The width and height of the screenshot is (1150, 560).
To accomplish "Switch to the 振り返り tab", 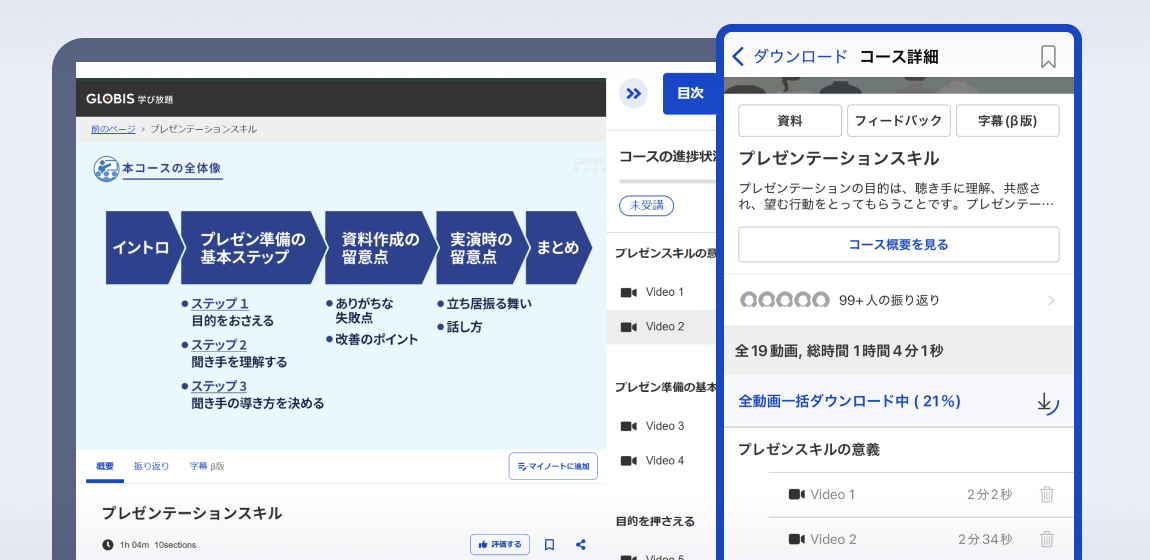I will (x=151, y=466).
